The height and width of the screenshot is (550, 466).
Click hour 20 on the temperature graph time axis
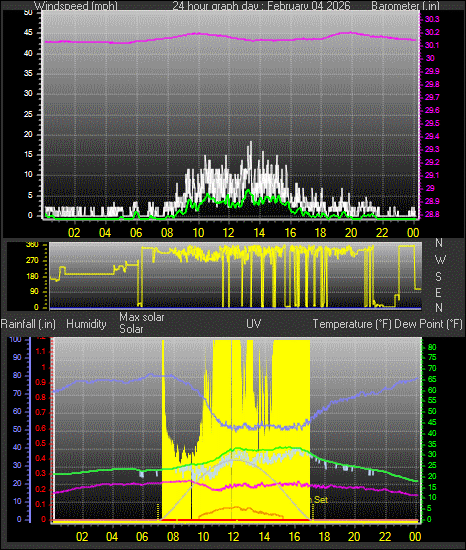click(x=354, y=536)
